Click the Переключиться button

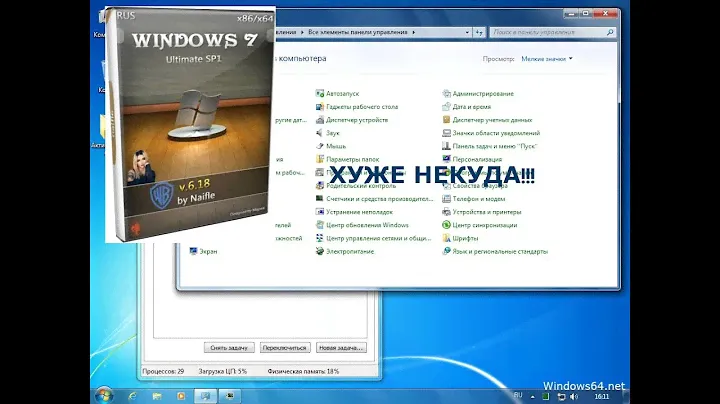[284, 347]
